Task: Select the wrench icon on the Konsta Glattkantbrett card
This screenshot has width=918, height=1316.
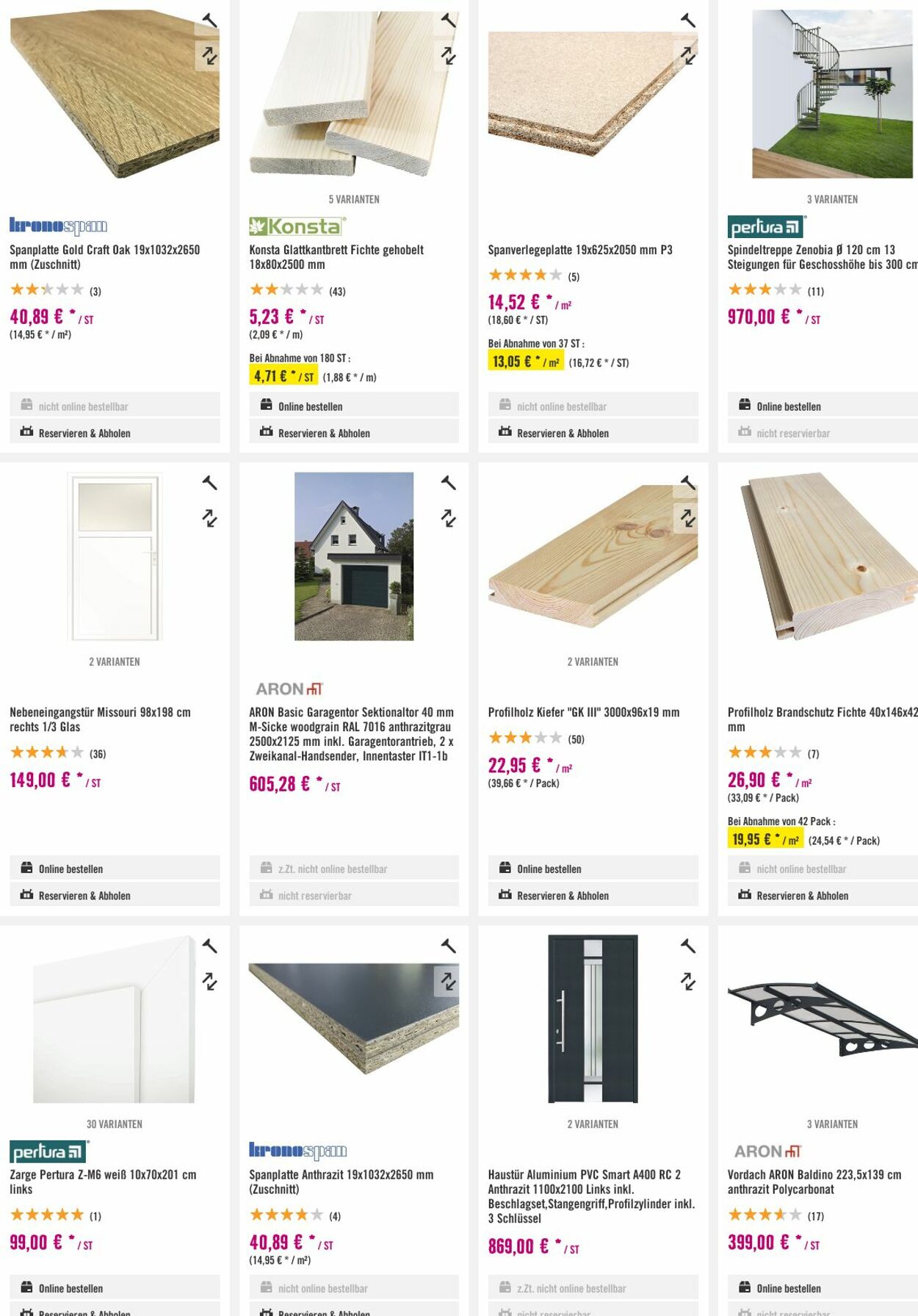Action: click(x=448, y=20)
